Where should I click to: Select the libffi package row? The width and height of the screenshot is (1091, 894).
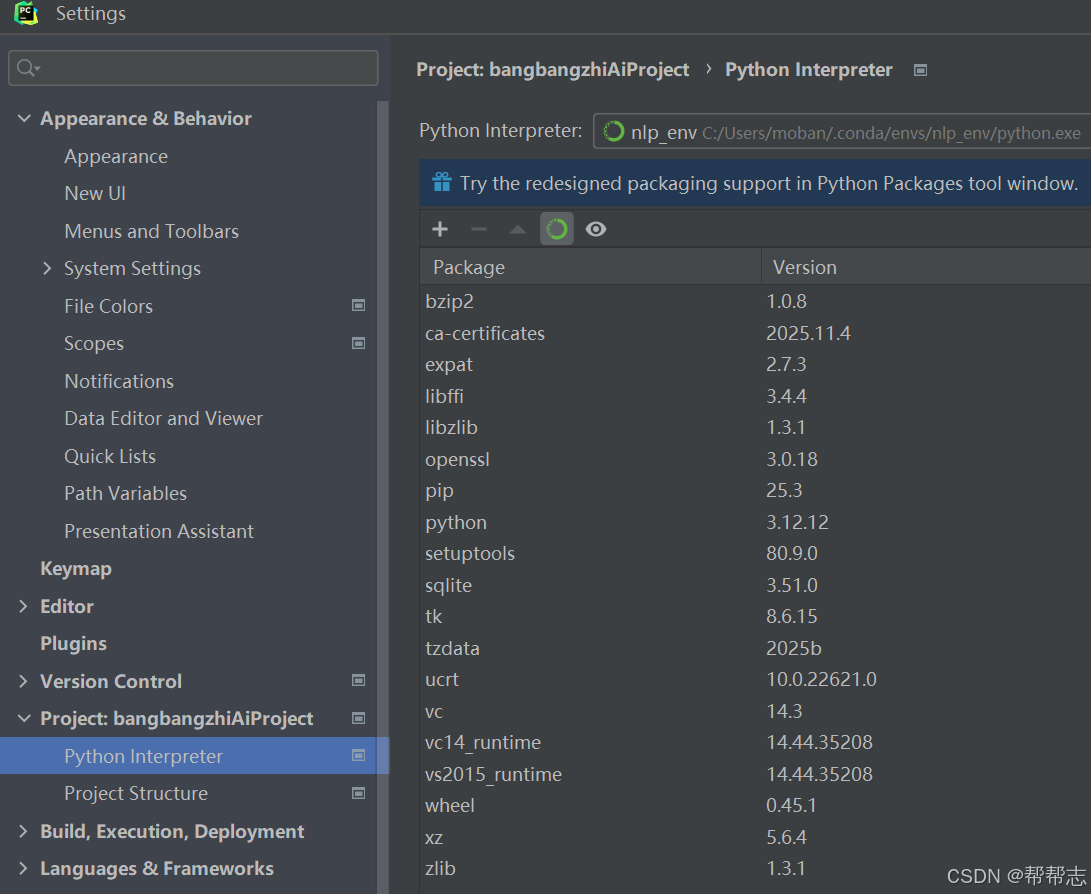pyautogui.click(x=755, y=396)
